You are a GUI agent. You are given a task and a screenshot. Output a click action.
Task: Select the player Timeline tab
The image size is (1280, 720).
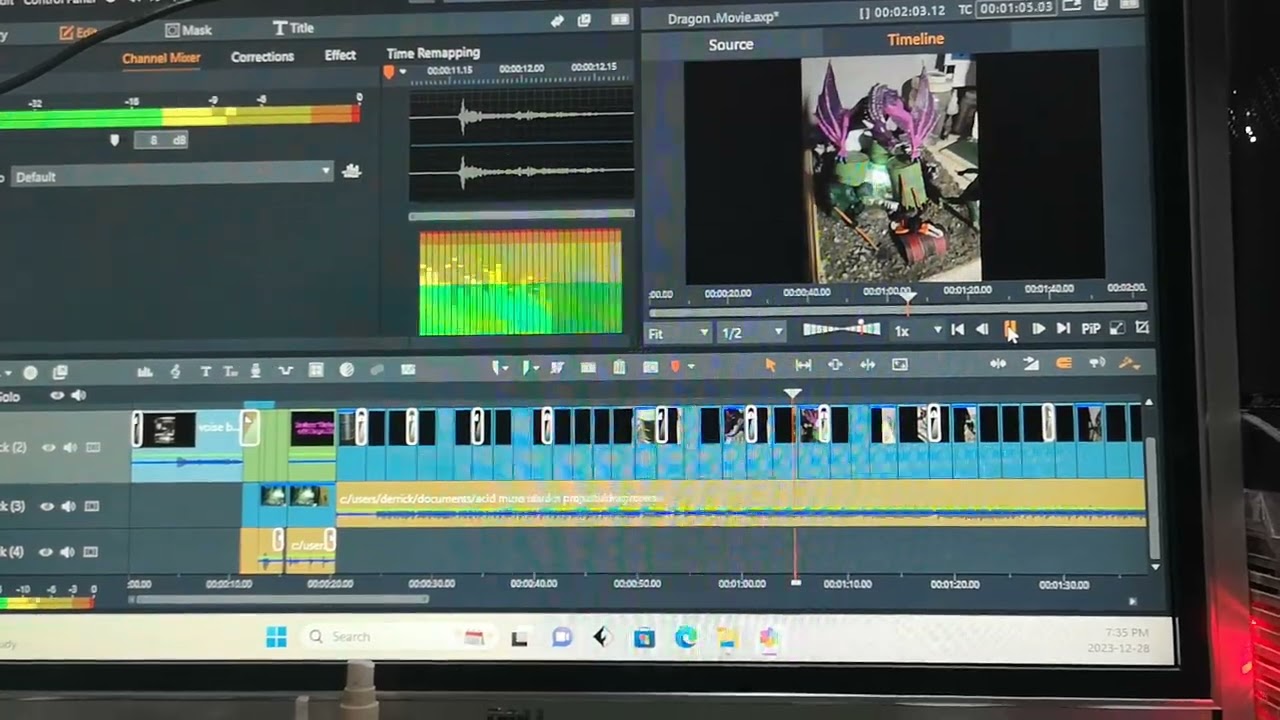[x=915, y=39]
